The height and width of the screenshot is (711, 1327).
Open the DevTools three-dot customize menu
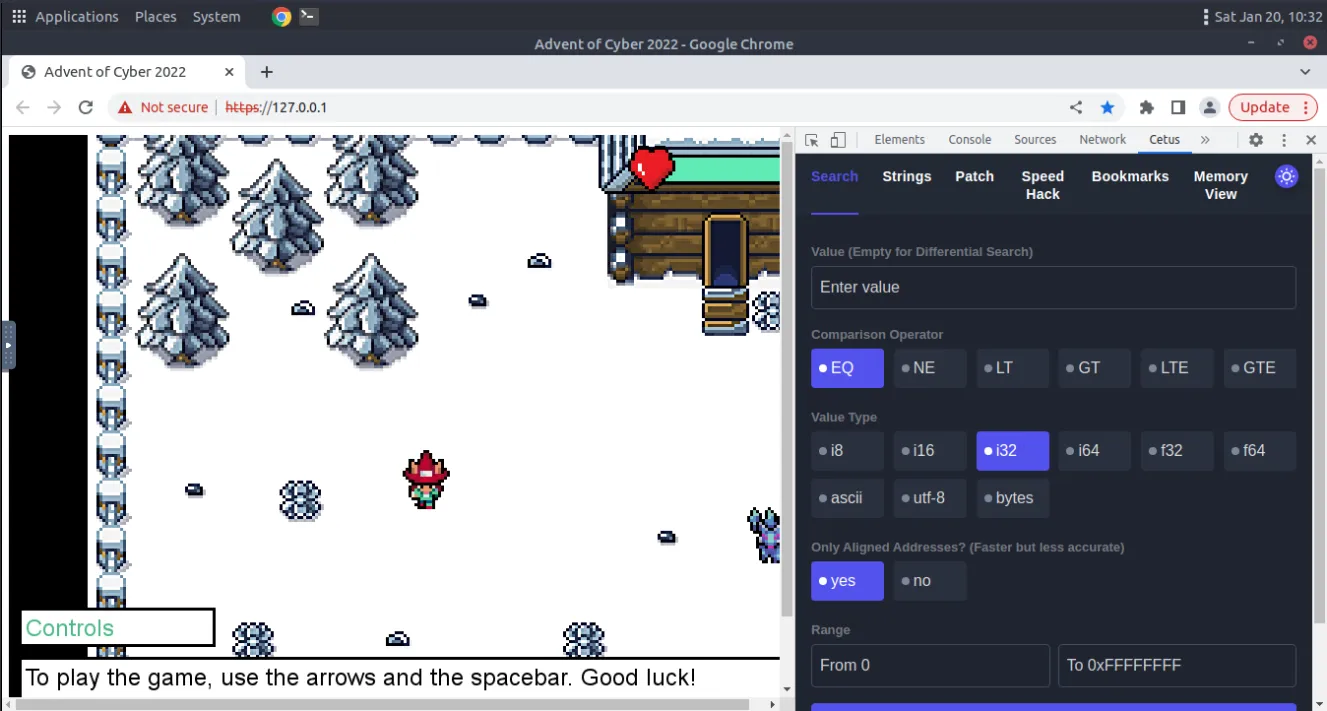coord(1284,140)
